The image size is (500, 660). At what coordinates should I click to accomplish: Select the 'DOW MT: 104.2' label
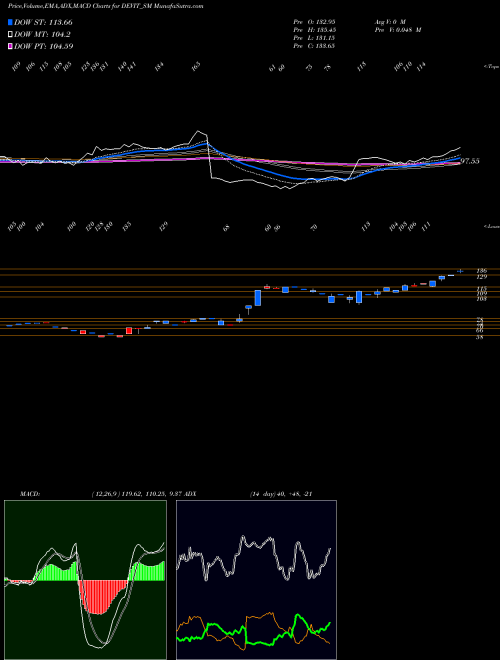[x=42, y=35]
